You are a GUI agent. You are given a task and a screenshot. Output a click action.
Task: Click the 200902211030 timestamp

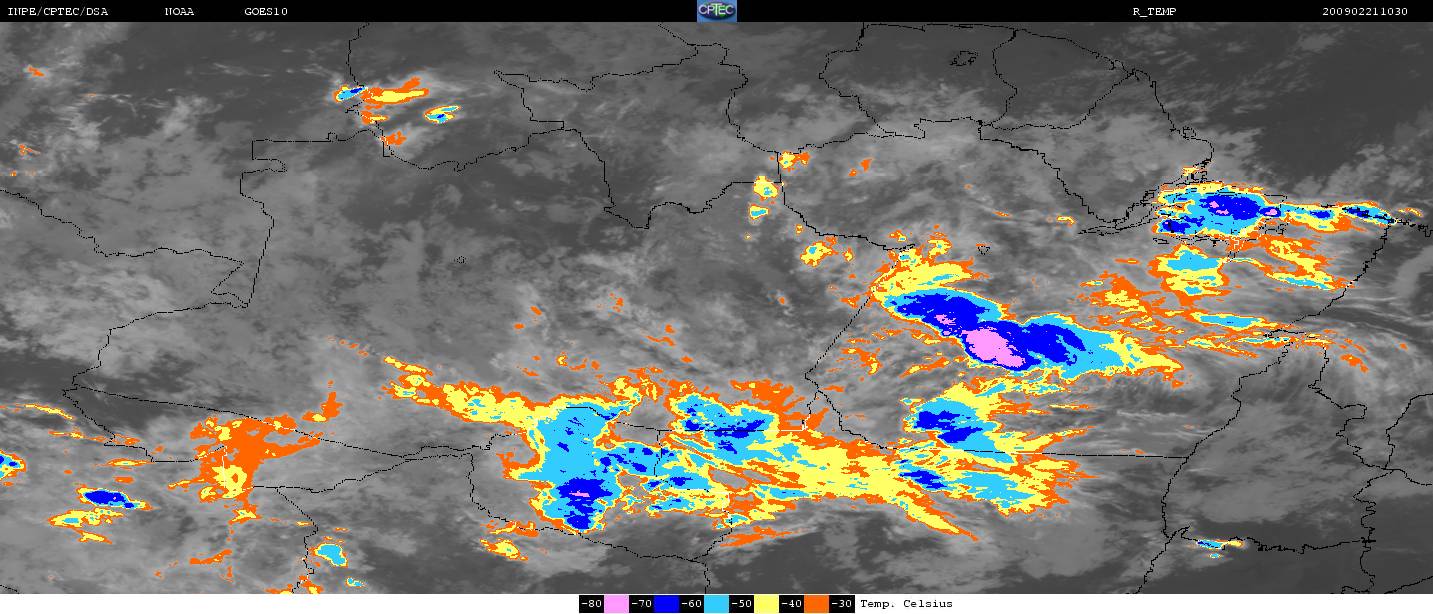click(x=1365, y=12)
